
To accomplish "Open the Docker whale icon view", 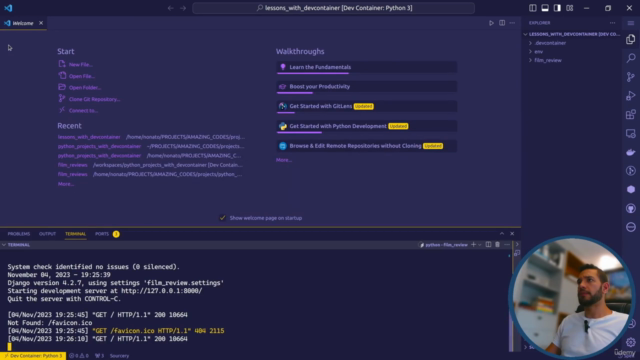I will click(x=631, y=152).
